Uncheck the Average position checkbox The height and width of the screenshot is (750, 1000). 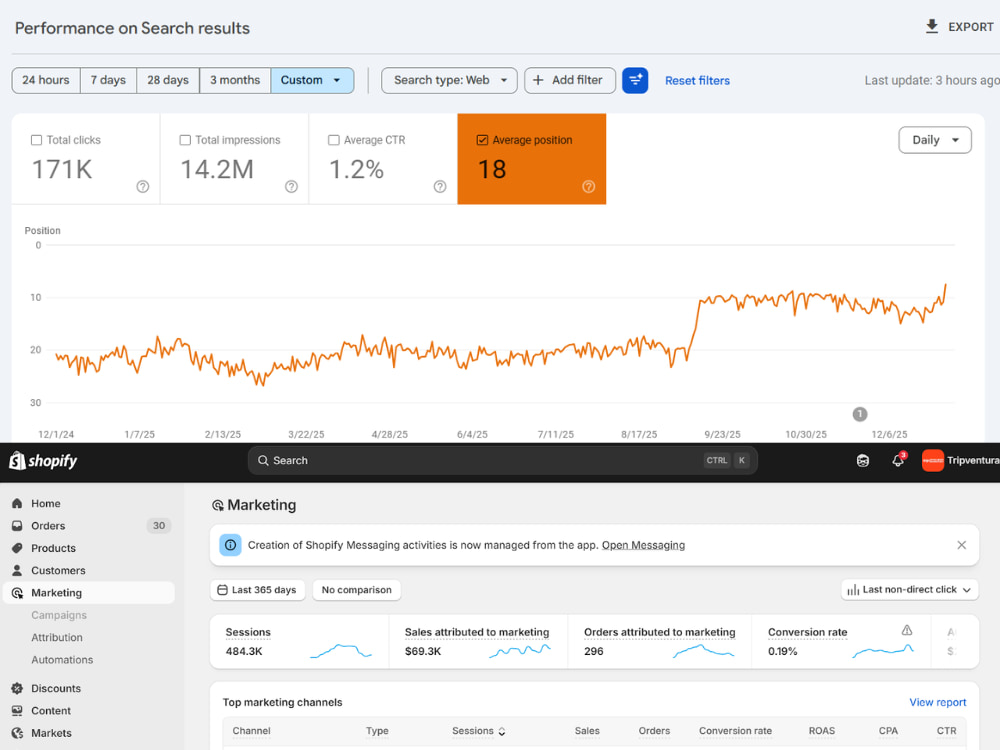tap(482, 140)
